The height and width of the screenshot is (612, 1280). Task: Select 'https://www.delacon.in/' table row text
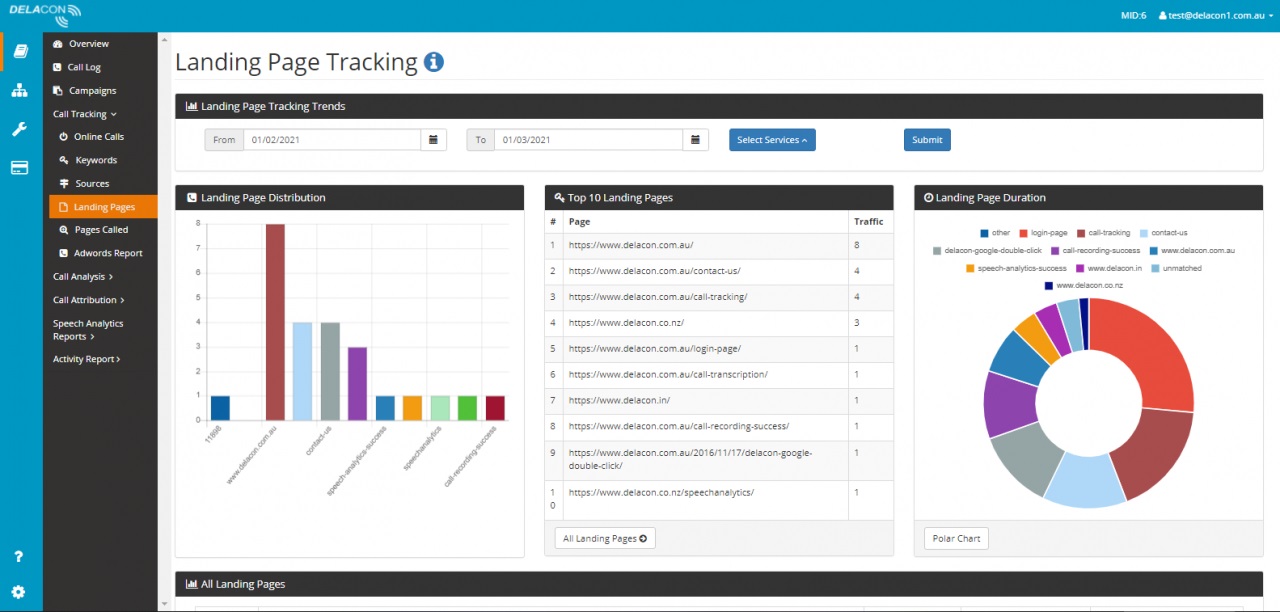point(619,401)
